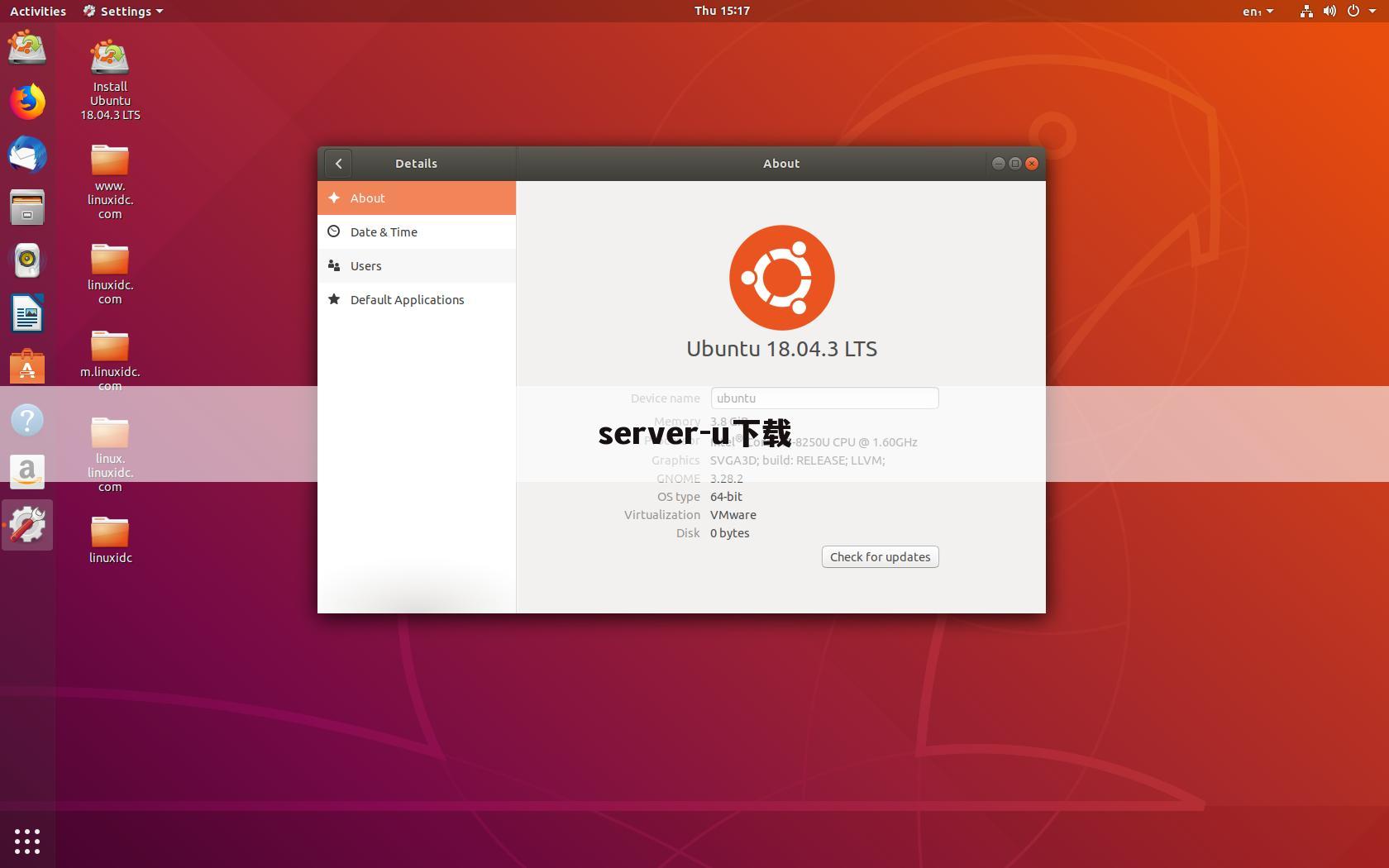Maximize the About settings window

1015,164
